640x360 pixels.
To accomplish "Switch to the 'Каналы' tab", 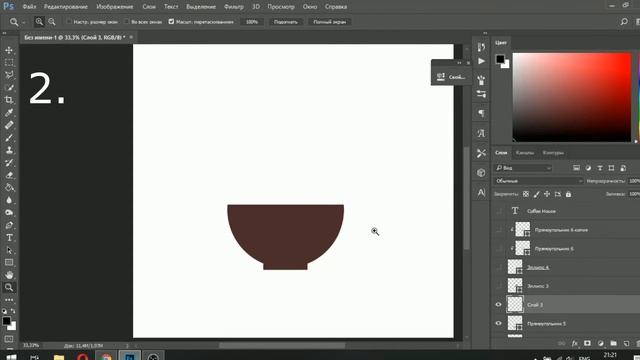I will 524,153.
